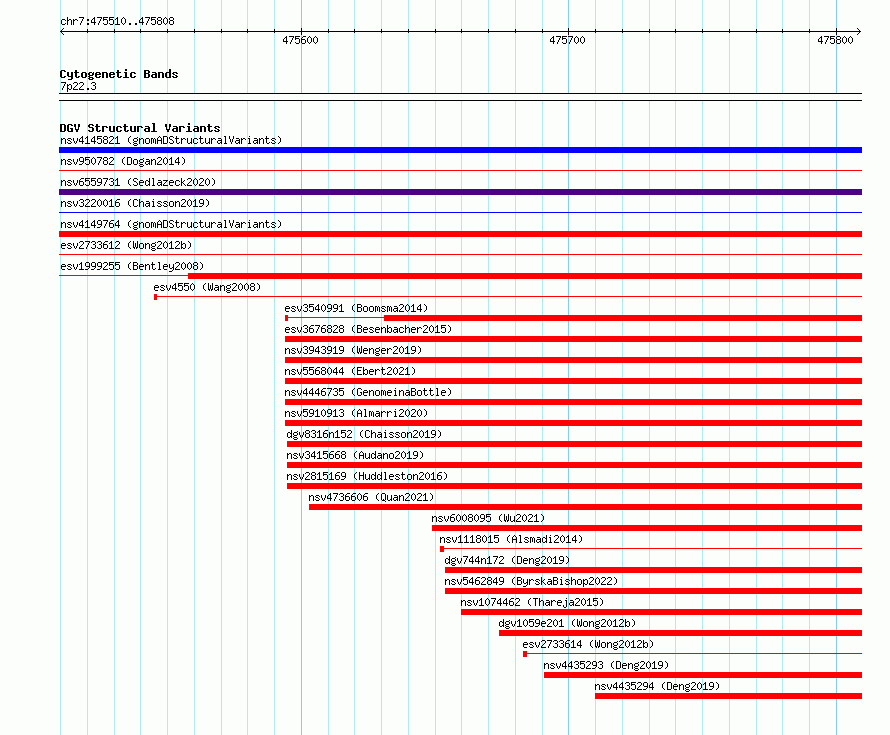Click the nsv4145821 (gnomADStructuralVariants) label

coord(171,140)
